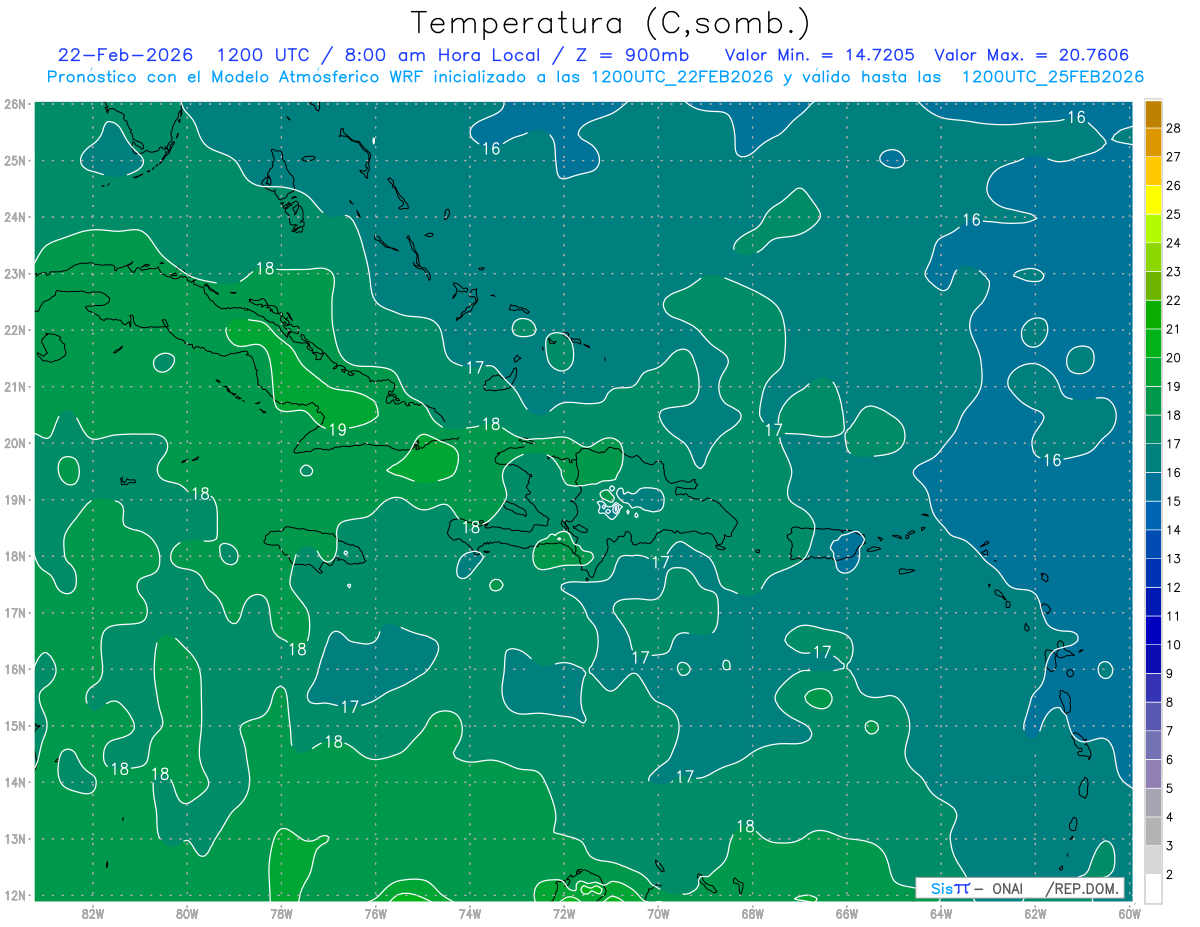1200x927 pixels.
Task: Click the contour label "19" near Cuba
Action: (x=338, y=429)
